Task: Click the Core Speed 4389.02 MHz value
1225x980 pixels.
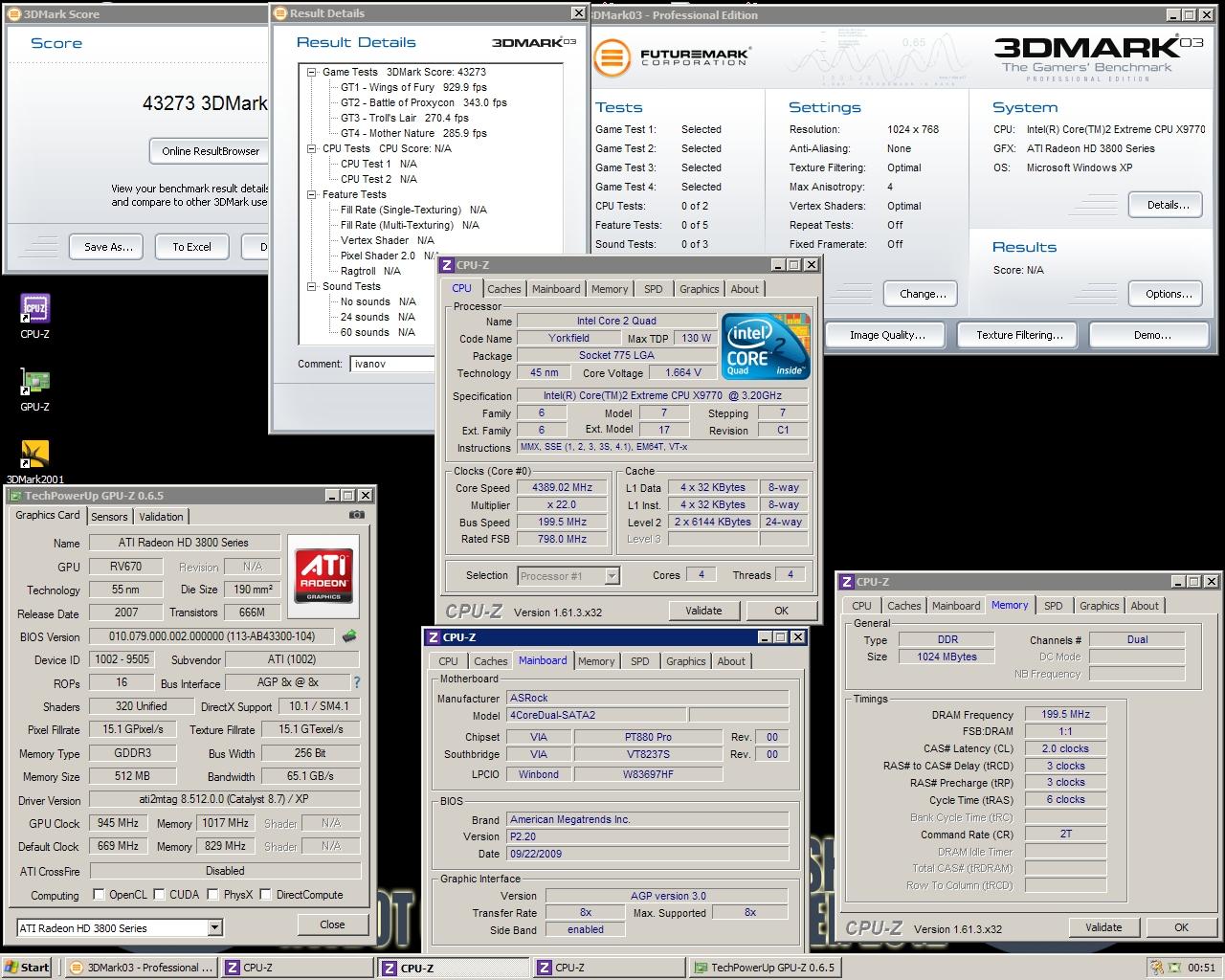Action: tap(562, 487)
